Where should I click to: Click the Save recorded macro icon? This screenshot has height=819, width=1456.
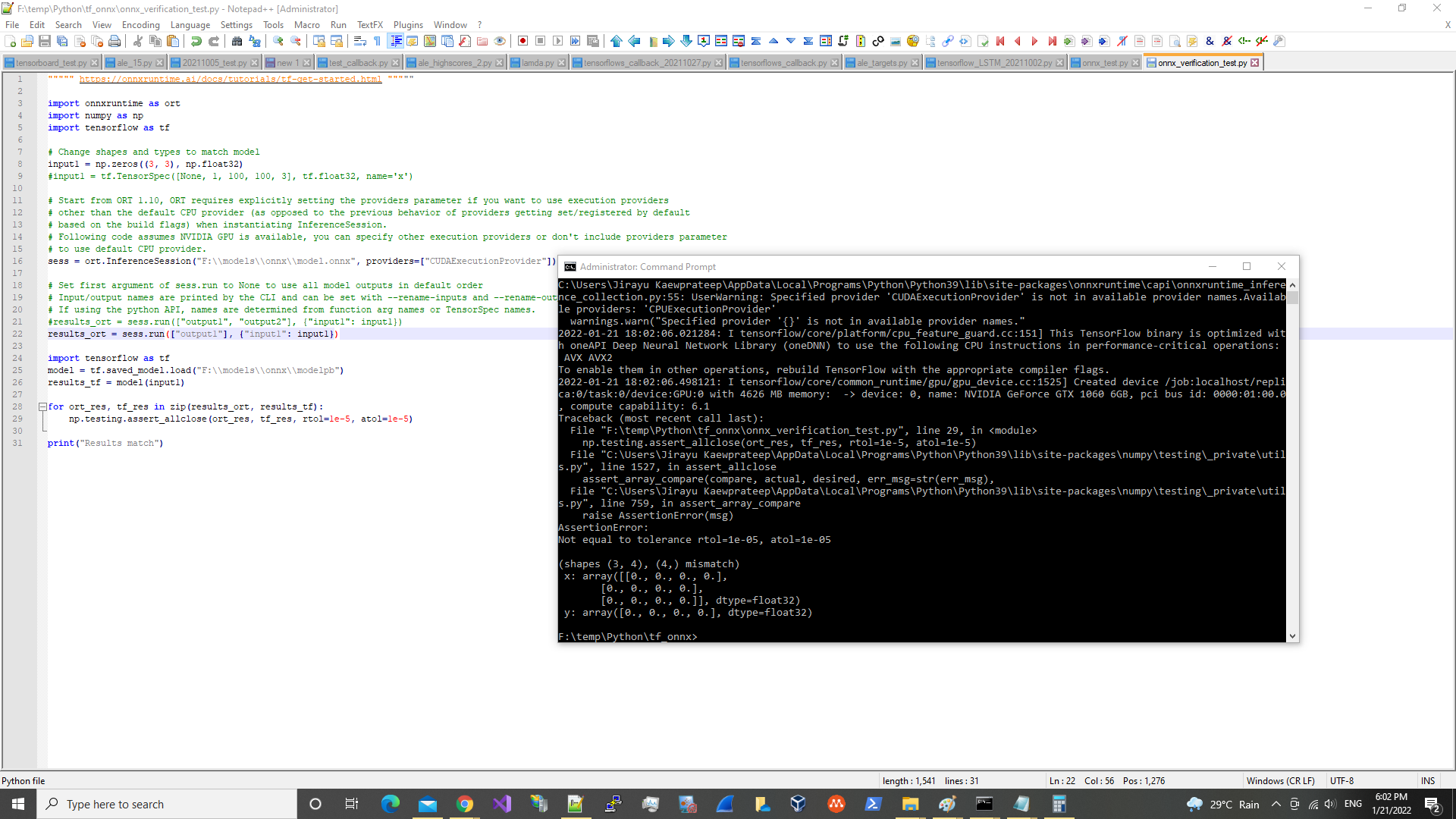[593, 41]
